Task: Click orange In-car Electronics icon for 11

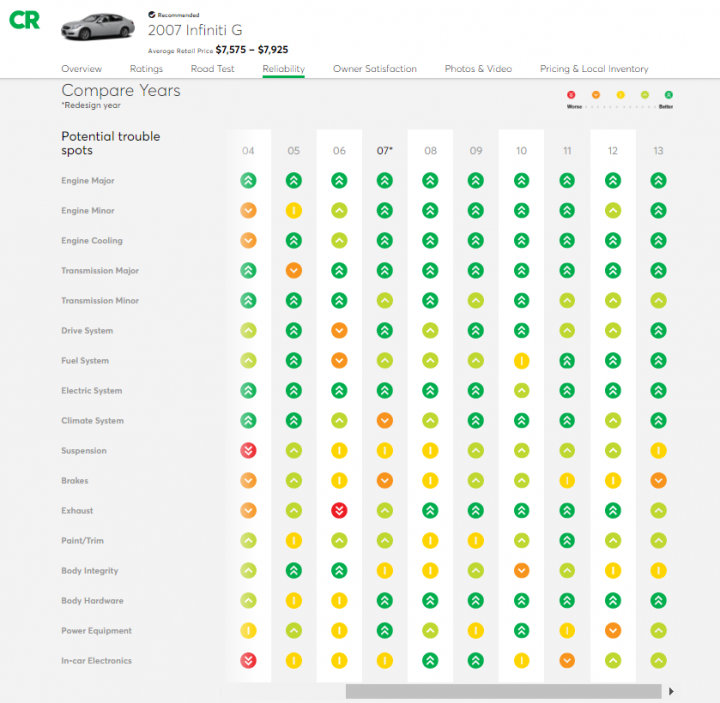Action: pyautogui.click(x=567, y=660)
